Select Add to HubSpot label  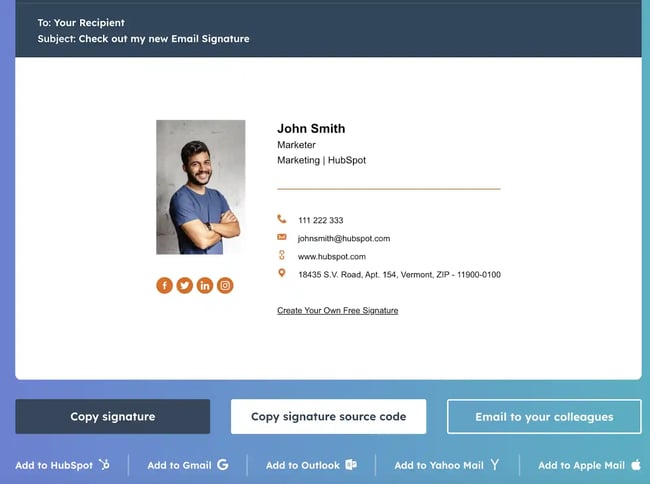click(54, 465)
